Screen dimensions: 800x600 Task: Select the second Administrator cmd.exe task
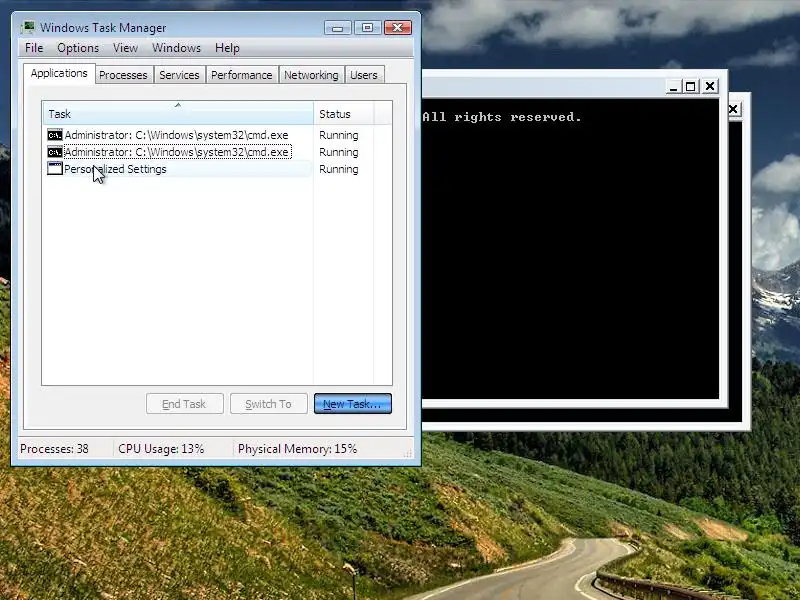(178, 152)
